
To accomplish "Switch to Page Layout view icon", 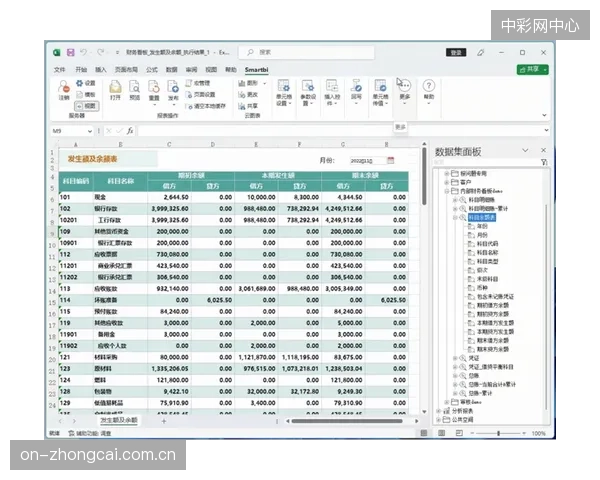I will pos(441,433).
